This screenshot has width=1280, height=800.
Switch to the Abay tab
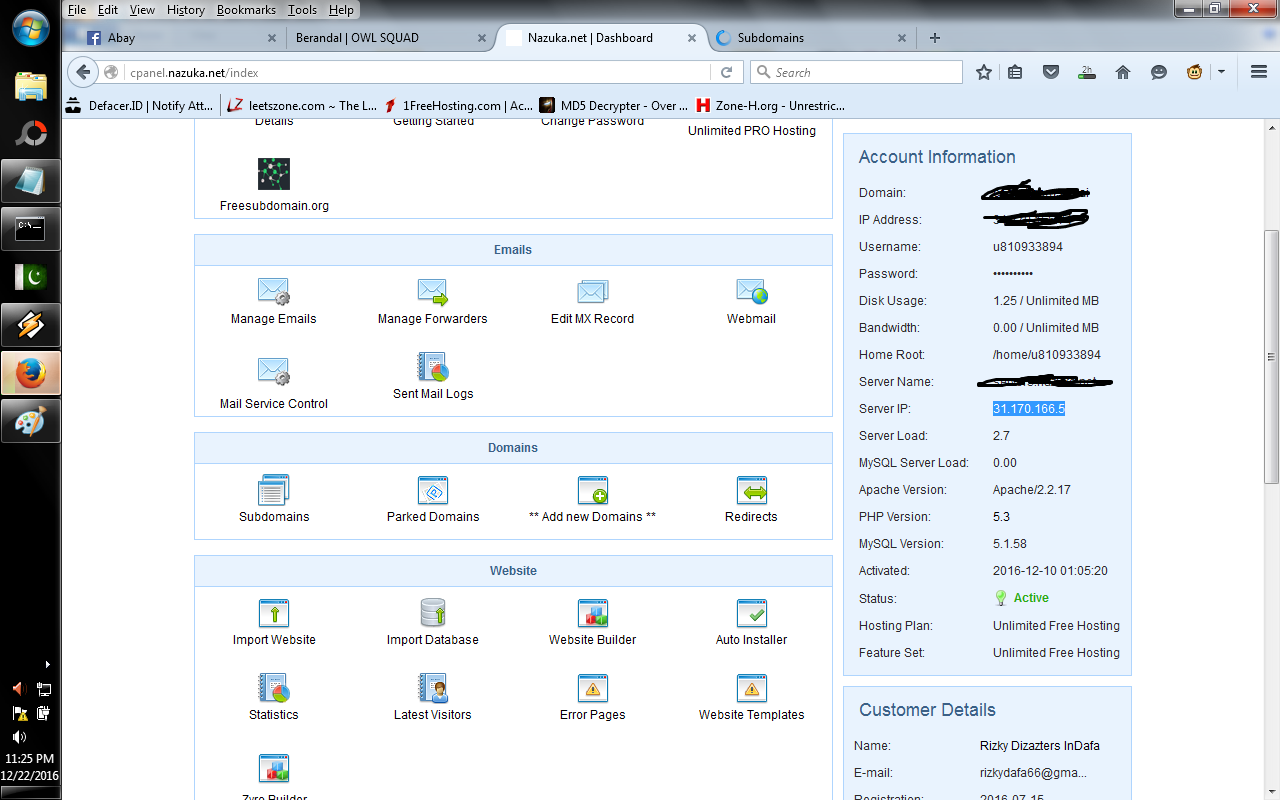pos(182,38)
